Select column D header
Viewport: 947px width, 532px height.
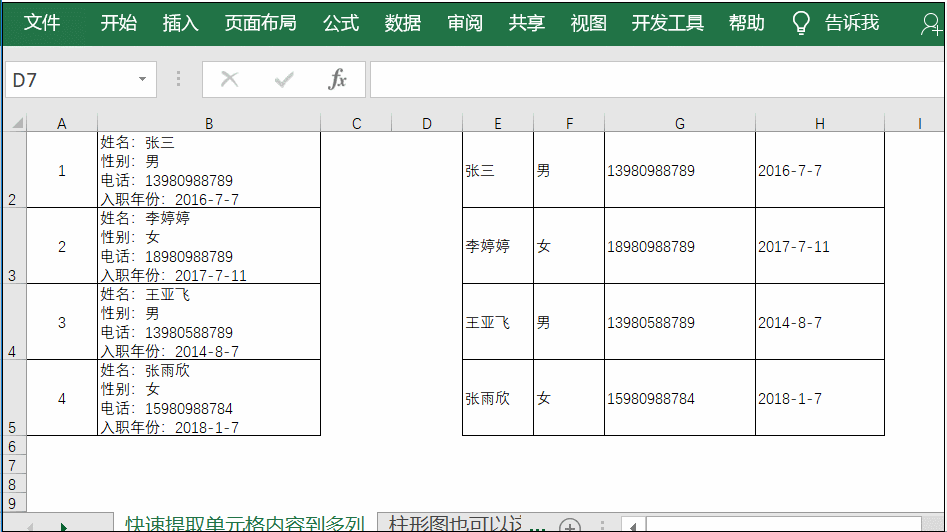pos(427,124)
